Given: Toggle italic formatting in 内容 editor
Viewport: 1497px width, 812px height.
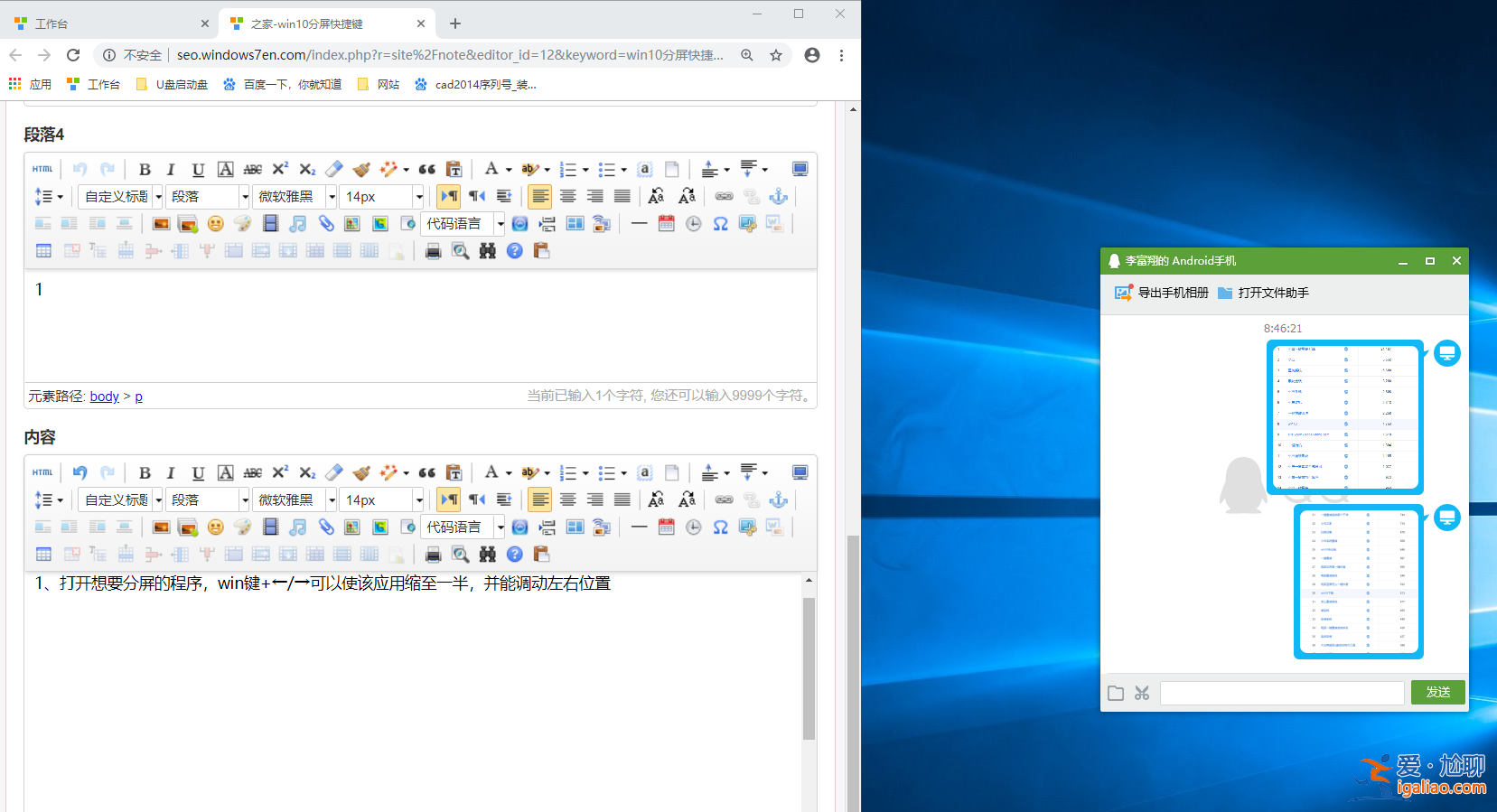Looking at the screenshot, I should tap(171, 473).
